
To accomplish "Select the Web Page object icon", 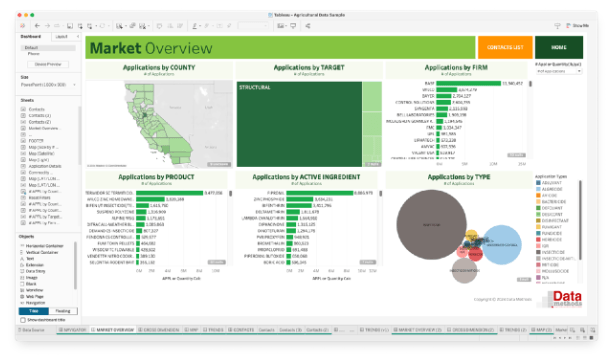I will 22,297.
